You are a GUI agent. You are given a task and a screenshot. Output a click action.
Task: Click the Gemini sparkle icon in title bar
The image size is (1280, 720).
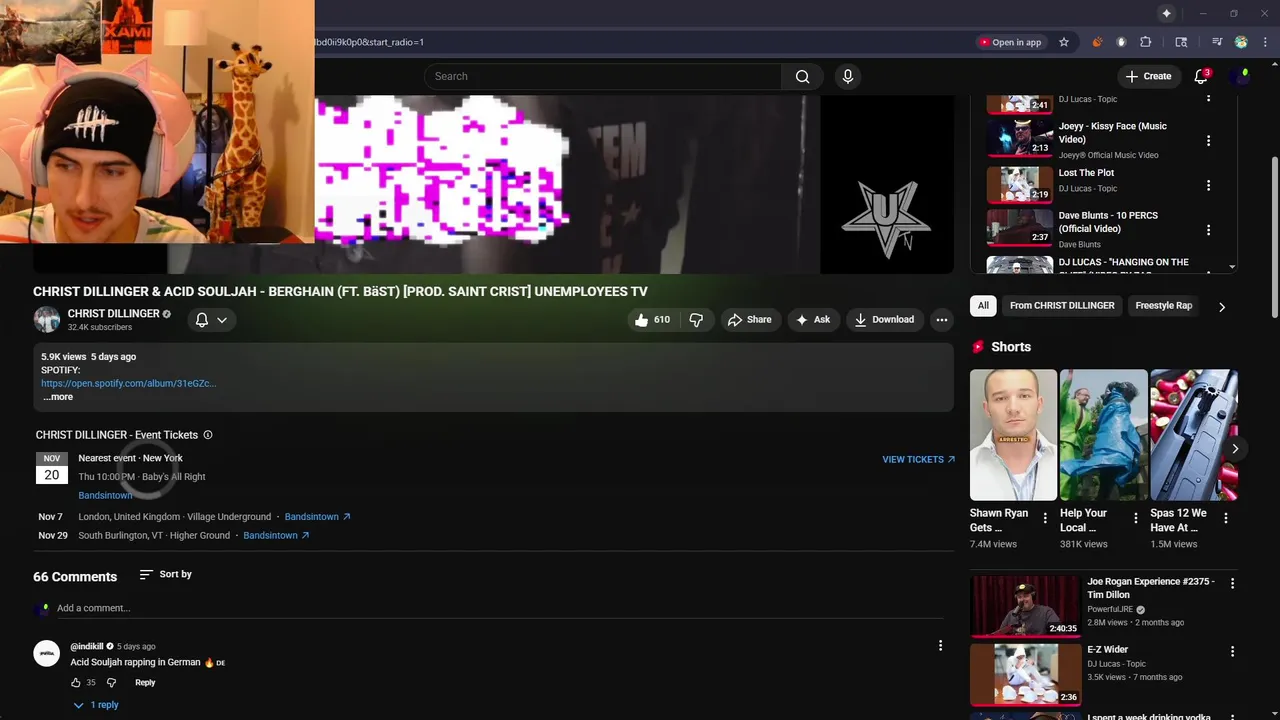[x=1166, y=13]
